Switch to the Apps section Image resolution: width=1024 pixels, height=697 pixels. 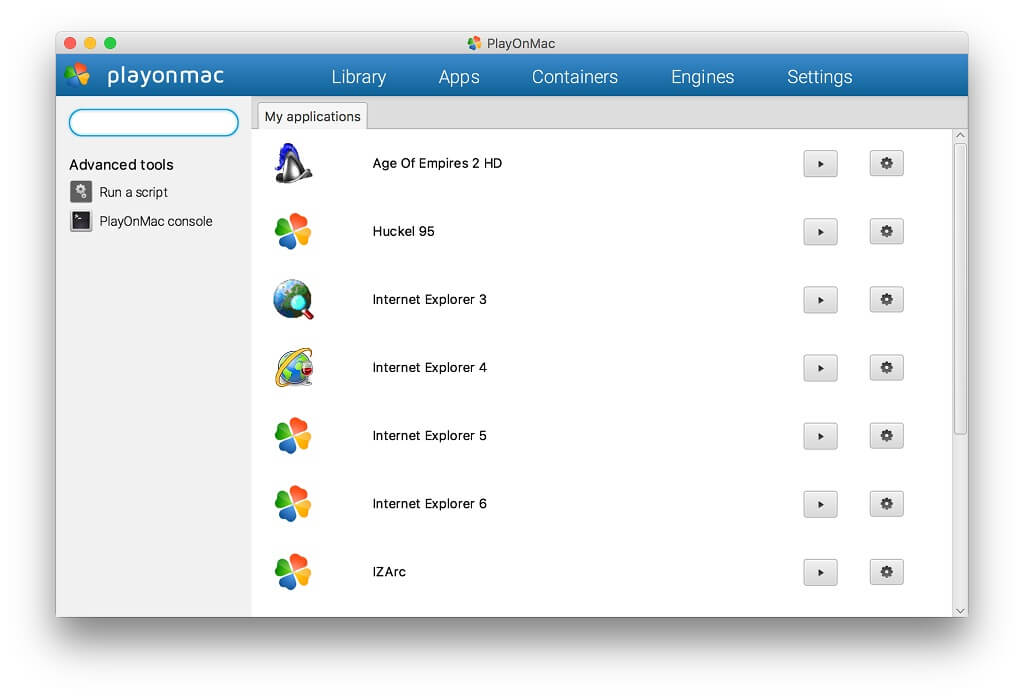(x=459, y=76)
